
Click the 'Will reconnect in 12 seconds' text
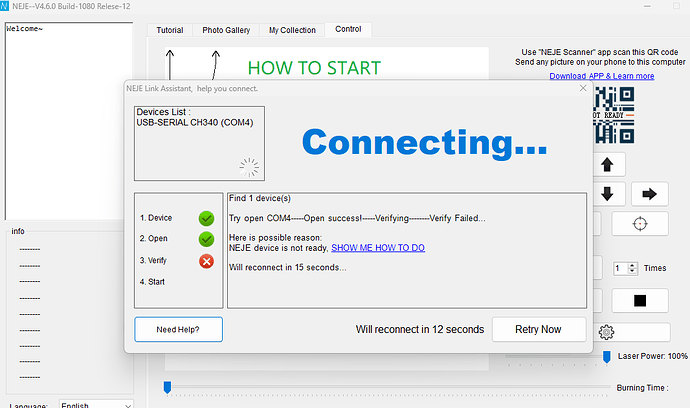420,329
